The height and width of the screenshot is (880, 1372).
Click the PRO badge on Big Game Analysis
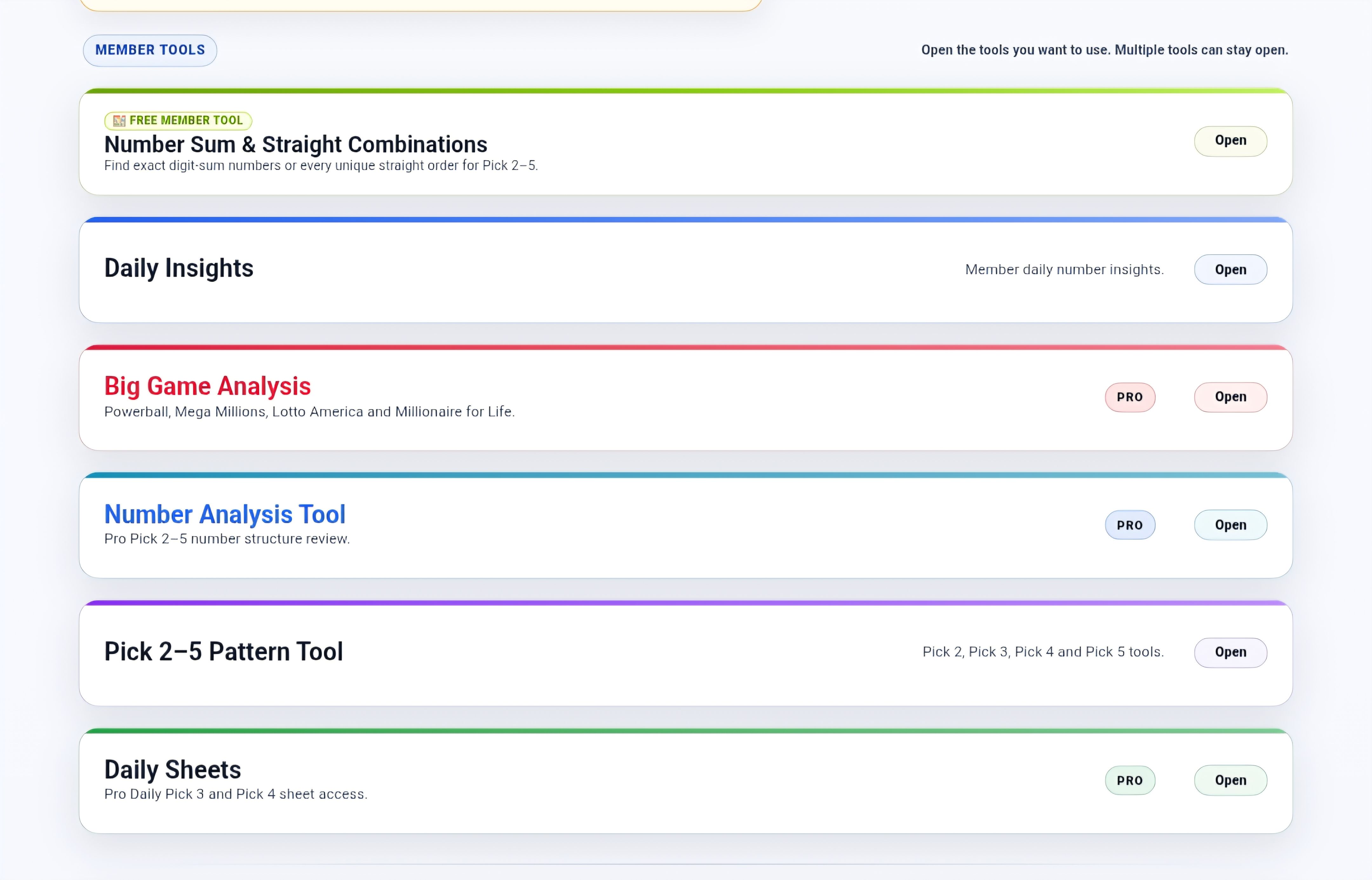pos(1130,397)
